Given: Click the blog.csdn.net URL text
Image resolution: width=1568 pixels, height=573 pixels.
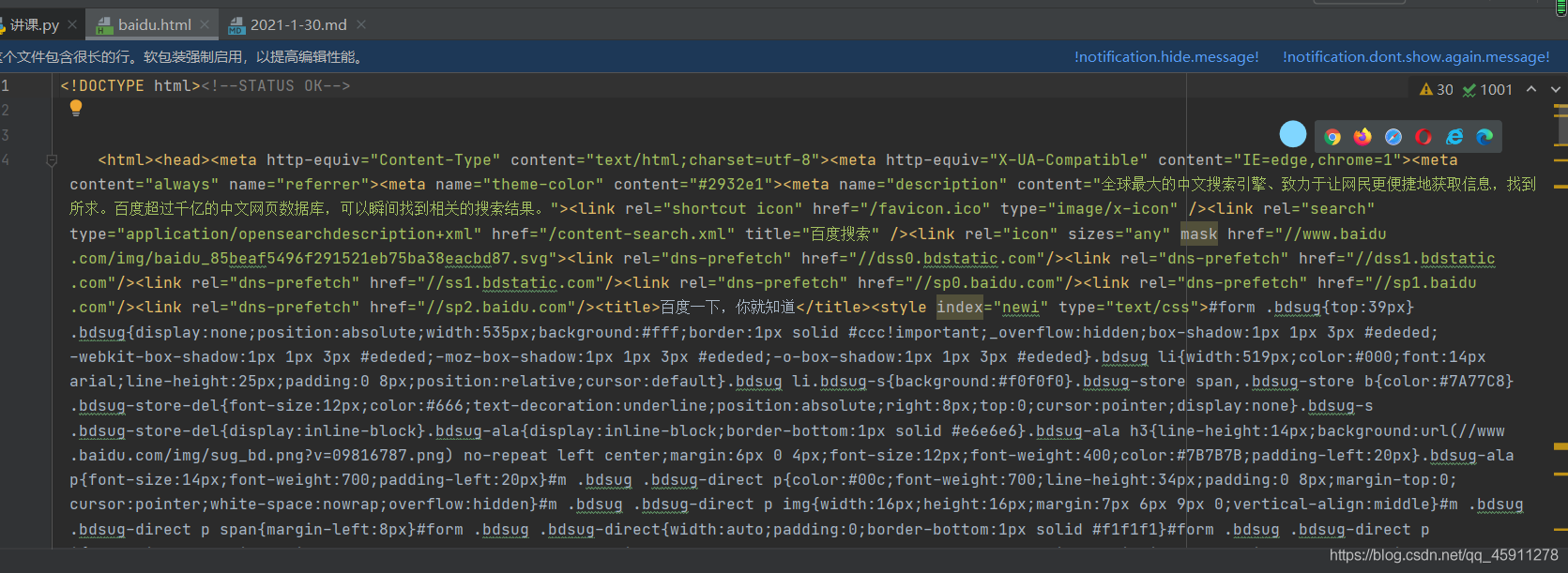Looking at the screenshot, I should pos(1444,555).
